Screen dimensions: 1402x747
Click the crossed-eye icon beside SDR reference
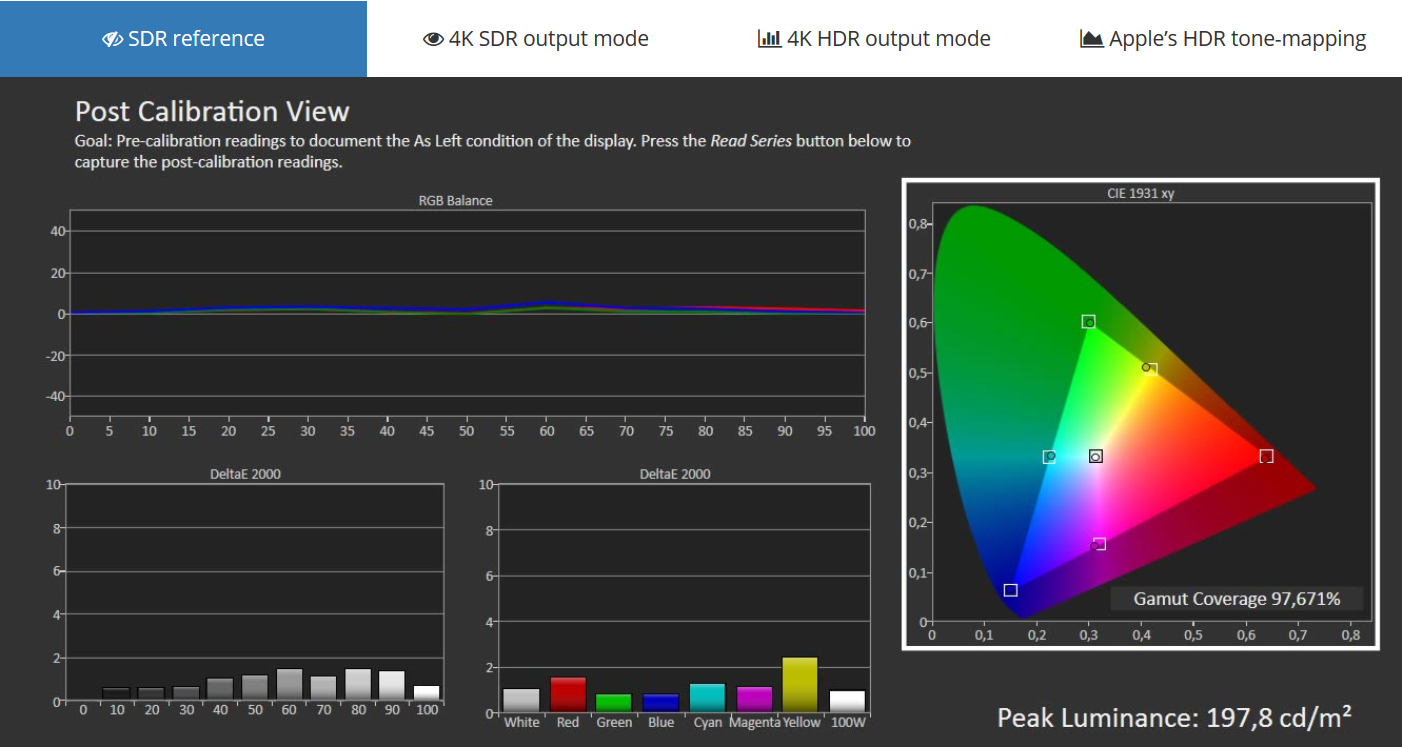coord(112,39)
